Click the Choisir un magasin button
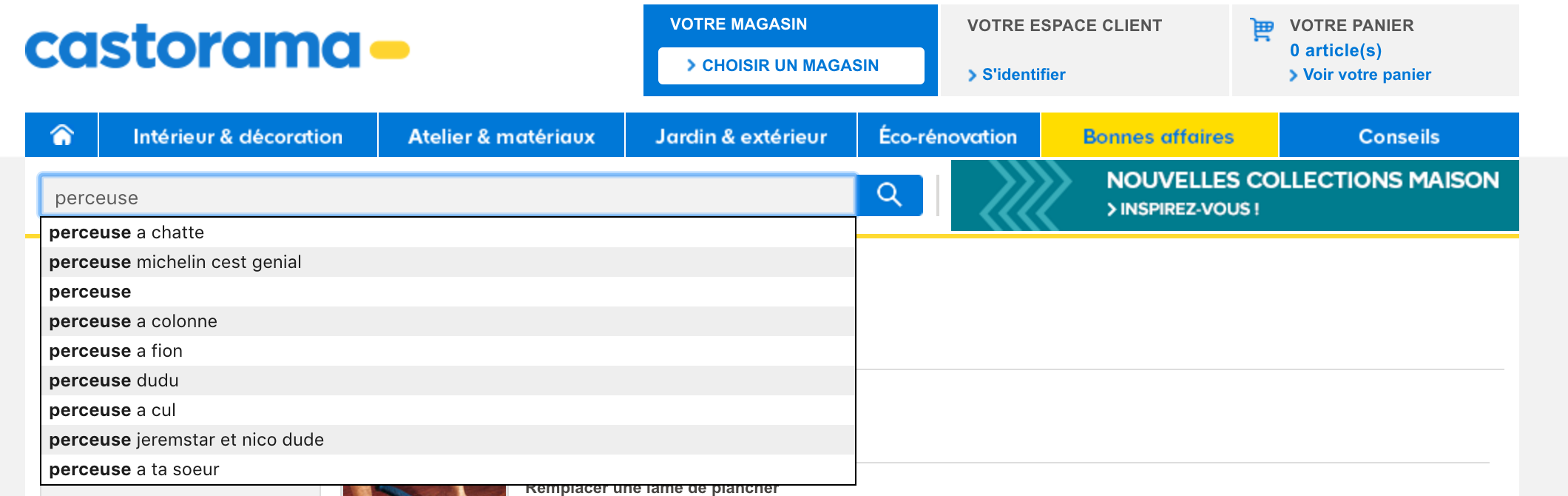The width and height of the screenshot is (1568, 496). click(790, 66)
